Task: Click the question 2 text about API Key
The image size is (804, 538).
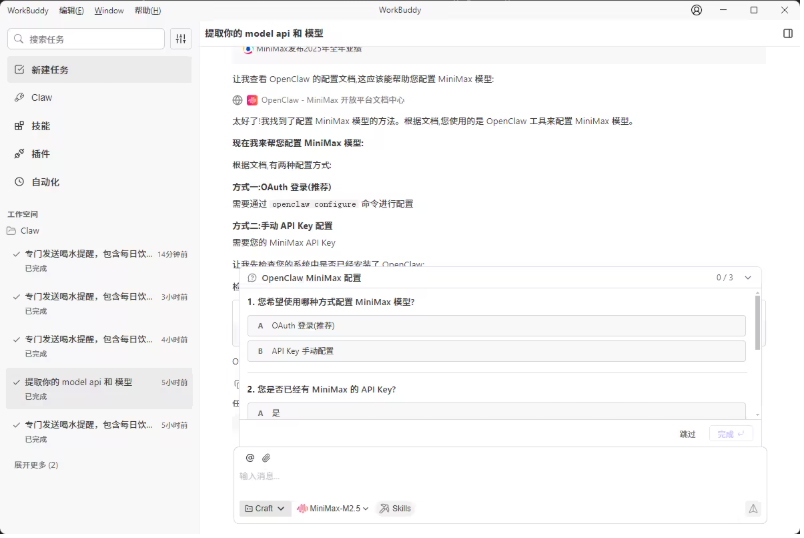Action: [x=321, y=390]
